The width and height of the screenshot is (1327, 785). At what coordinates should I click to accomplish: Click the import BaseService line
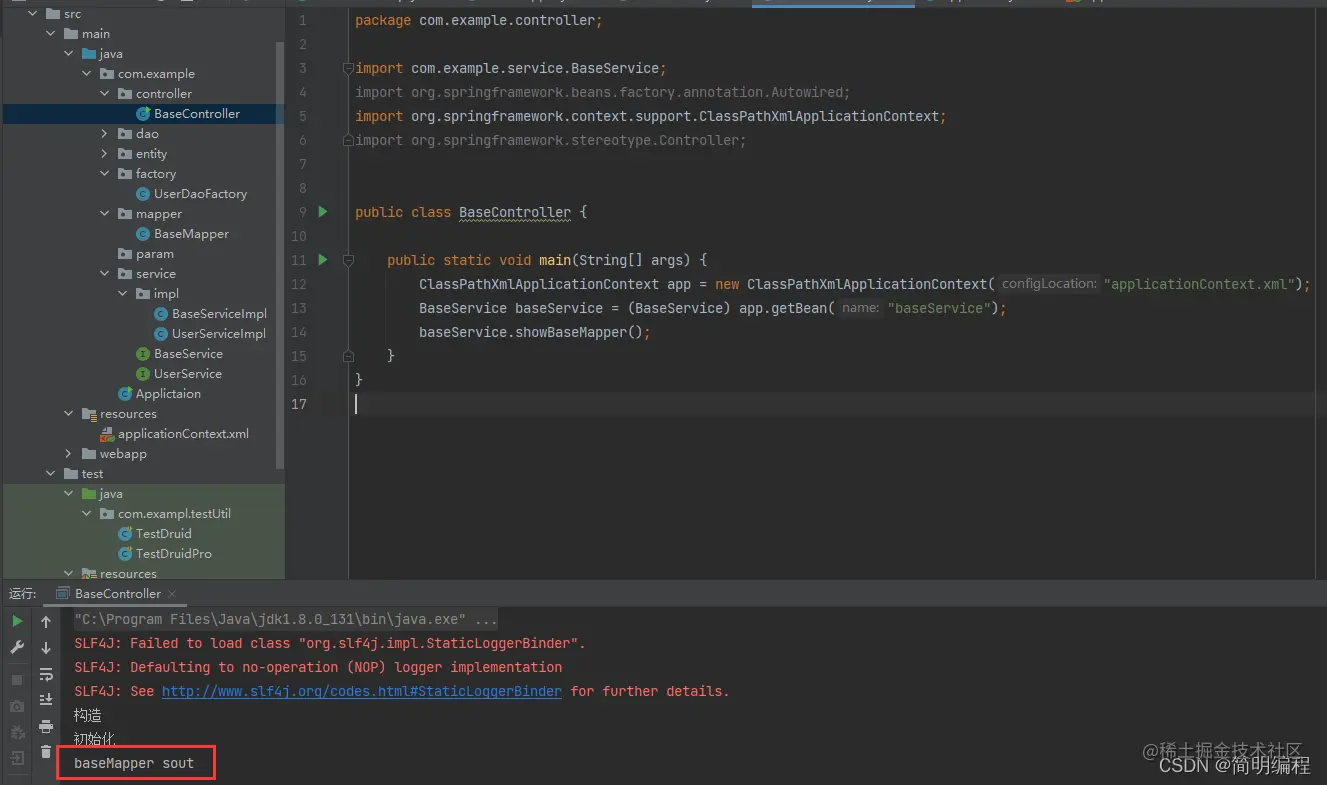pos(511,68)
